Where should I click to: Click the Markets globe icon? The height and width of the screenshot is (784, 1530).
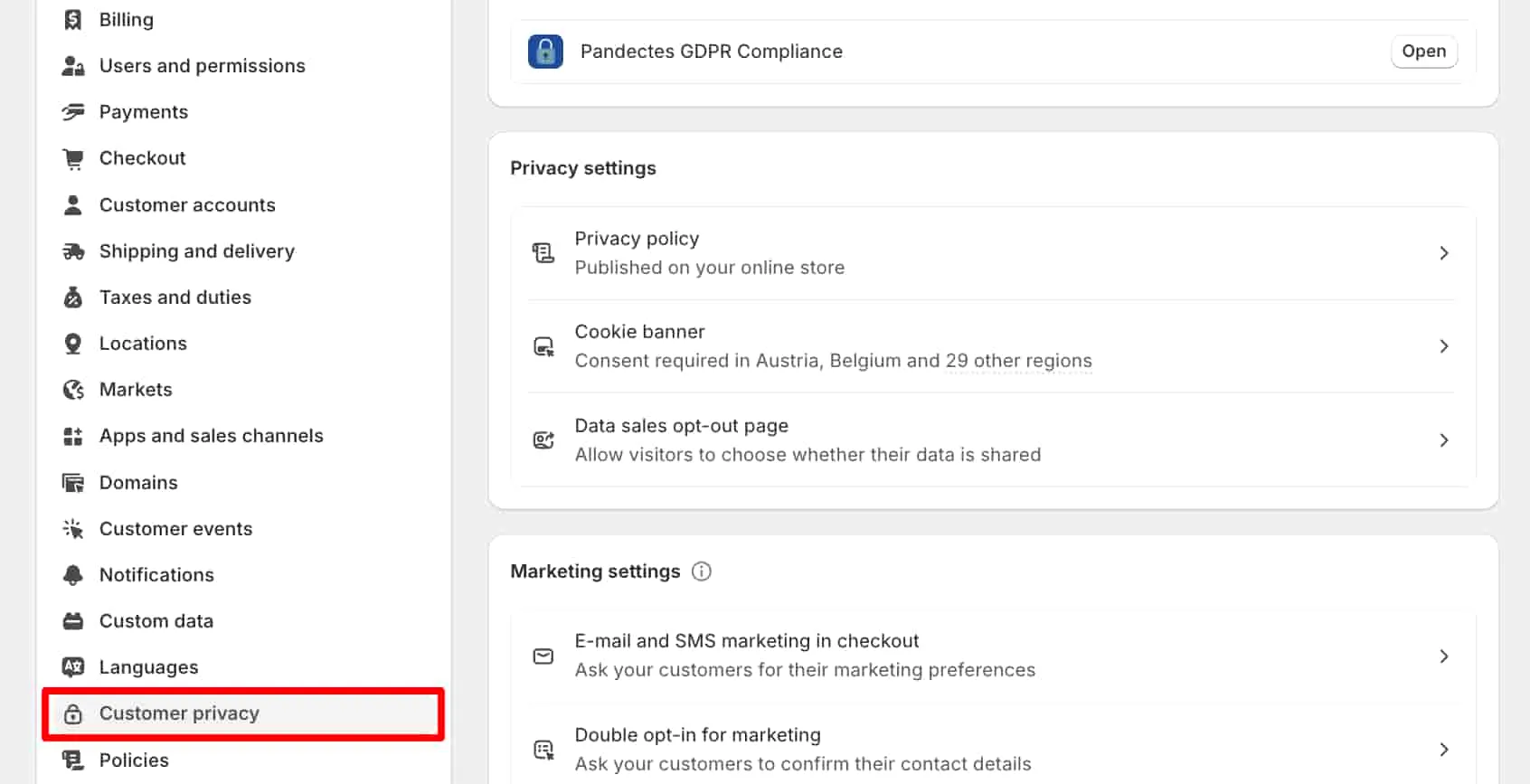(x=73, y=390)
